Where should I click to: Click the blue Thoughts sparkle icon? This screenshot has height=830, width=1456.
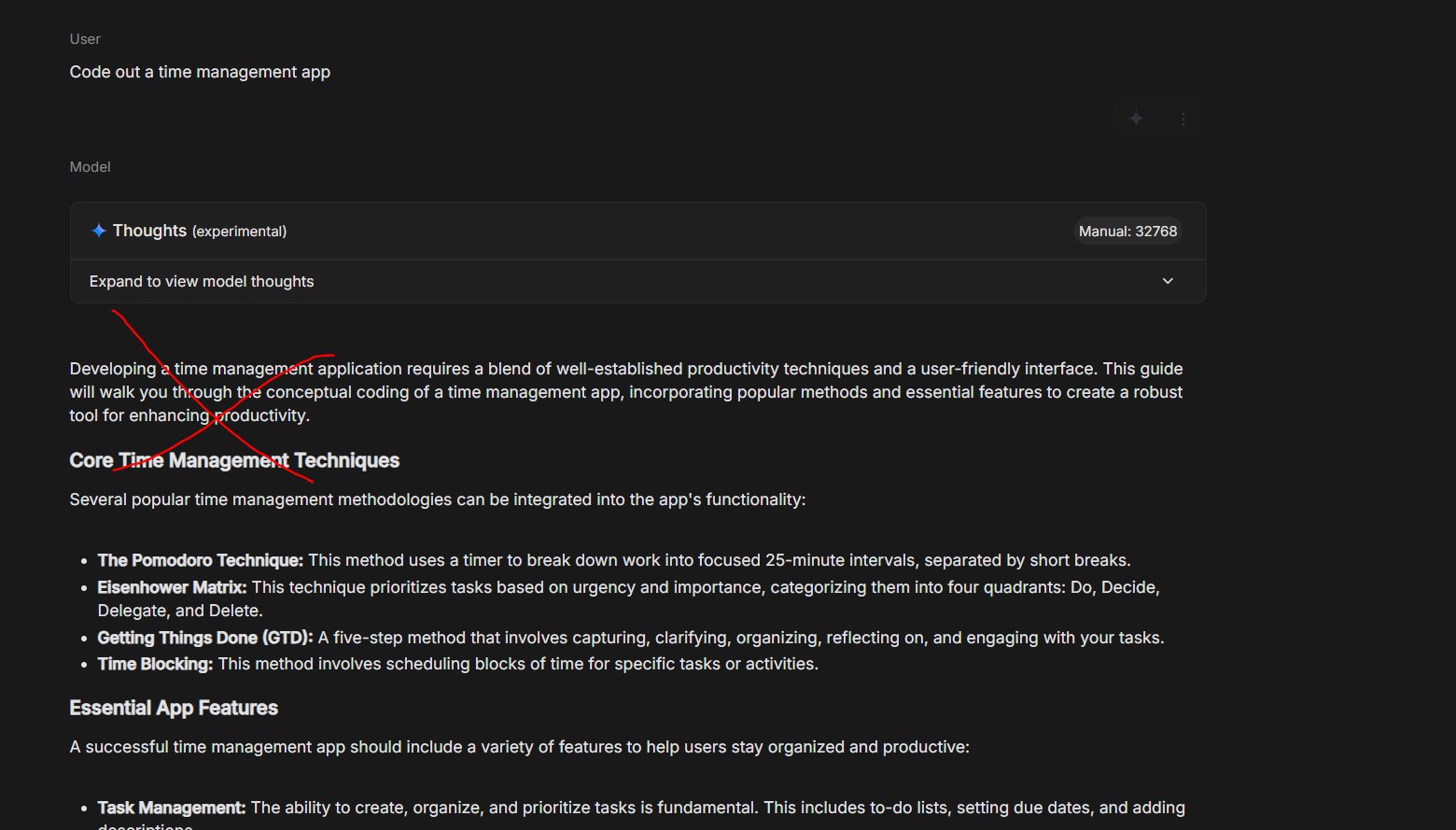(x=98, y=231)
